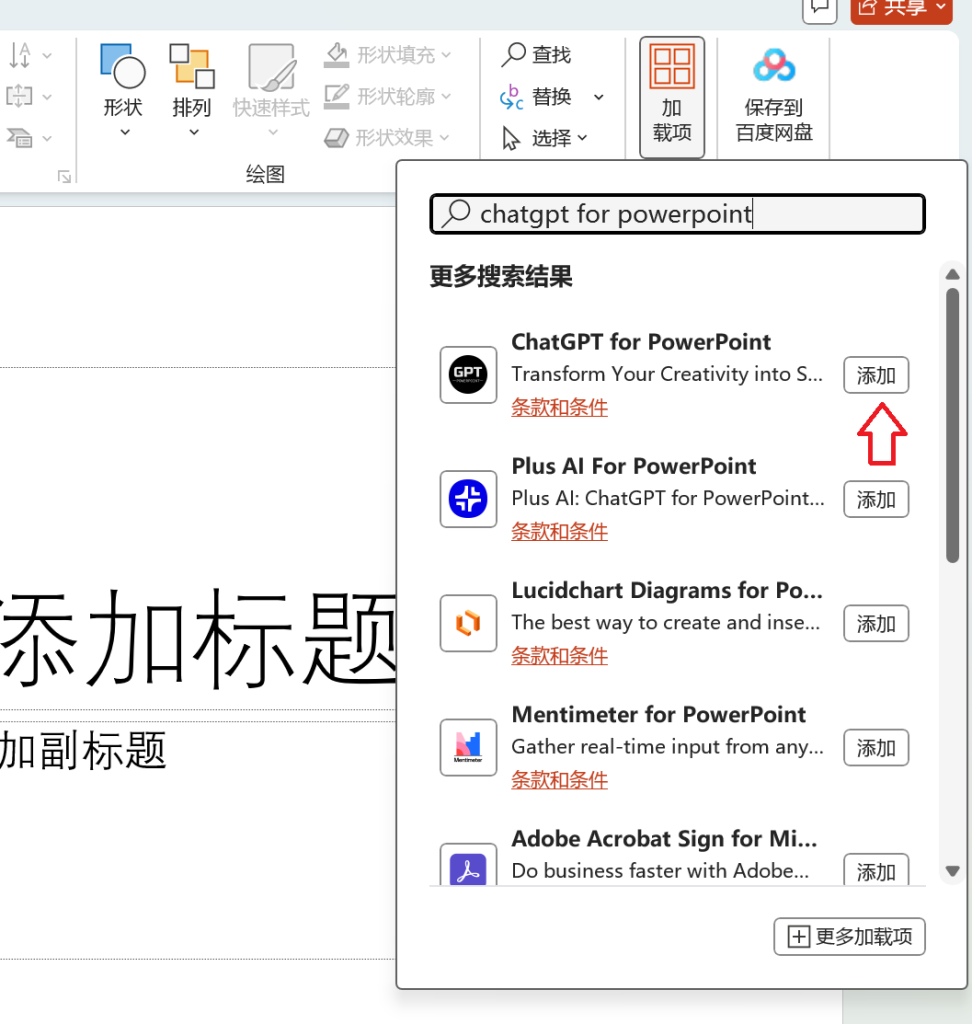Viewport: 972px width, 1024px height.
Task: Expand the Arrange dropdown chevron
Action: [194, 132]
